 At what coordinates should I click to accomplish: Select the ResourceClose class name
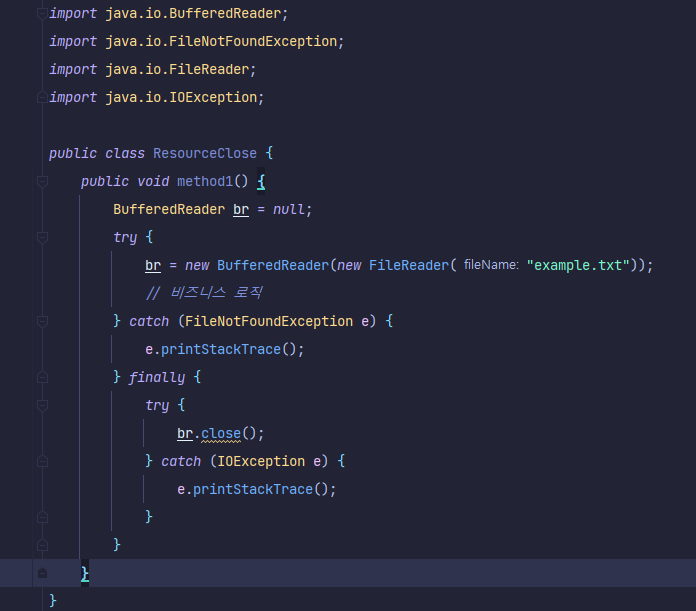(205, 154)
